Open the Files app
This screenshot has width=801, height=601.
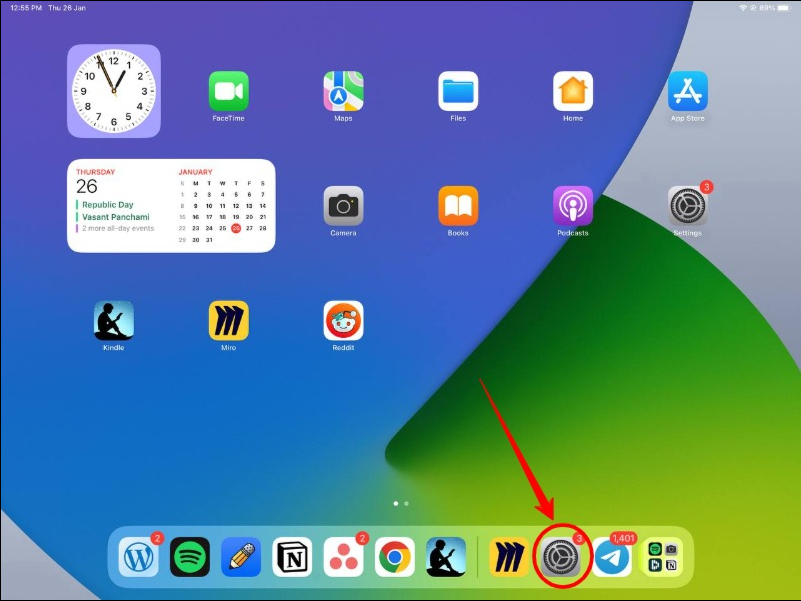pyautogui.click(x=458, y=92)
